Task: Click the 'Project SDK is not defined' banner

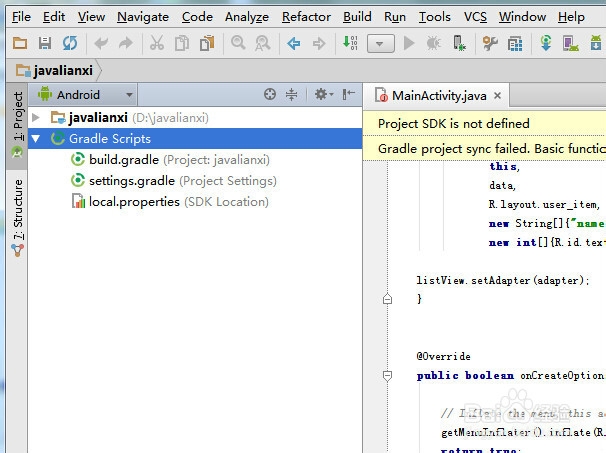Action: [x=454, y=124]
